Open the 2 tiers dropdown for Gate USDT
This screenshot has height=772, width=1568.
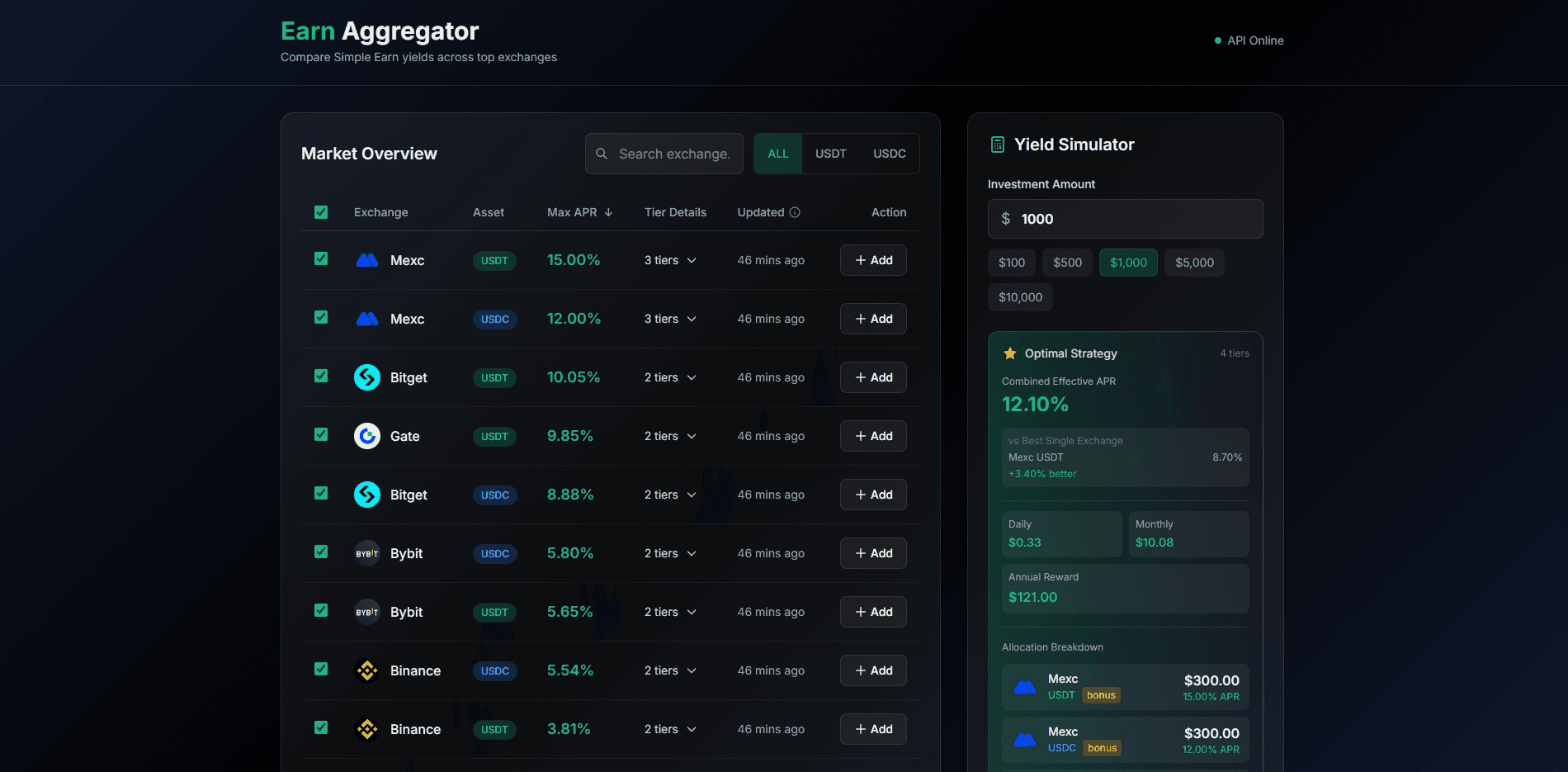click(x=670, y=436)
